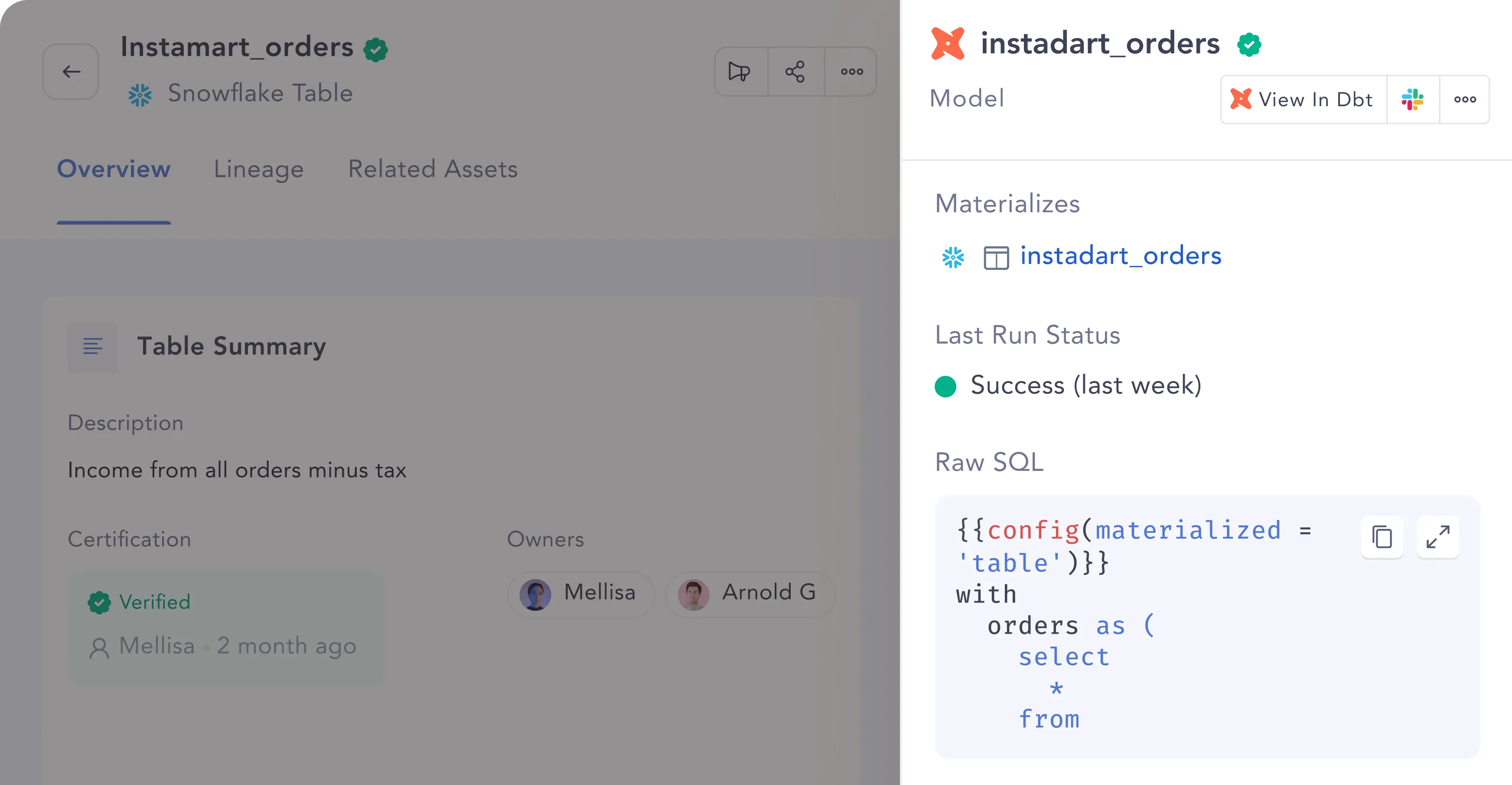Go back using the arrow button
Screen dimensions: 1512x785
point(71,71)
